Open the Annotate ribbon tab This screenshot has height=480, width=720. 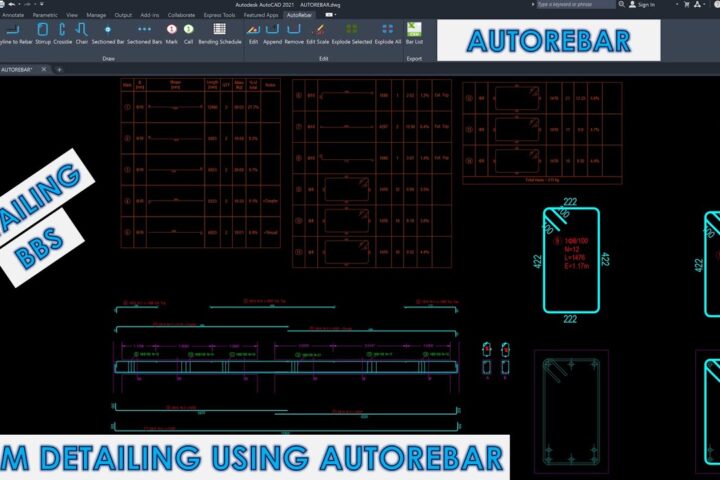click(13, 15)
